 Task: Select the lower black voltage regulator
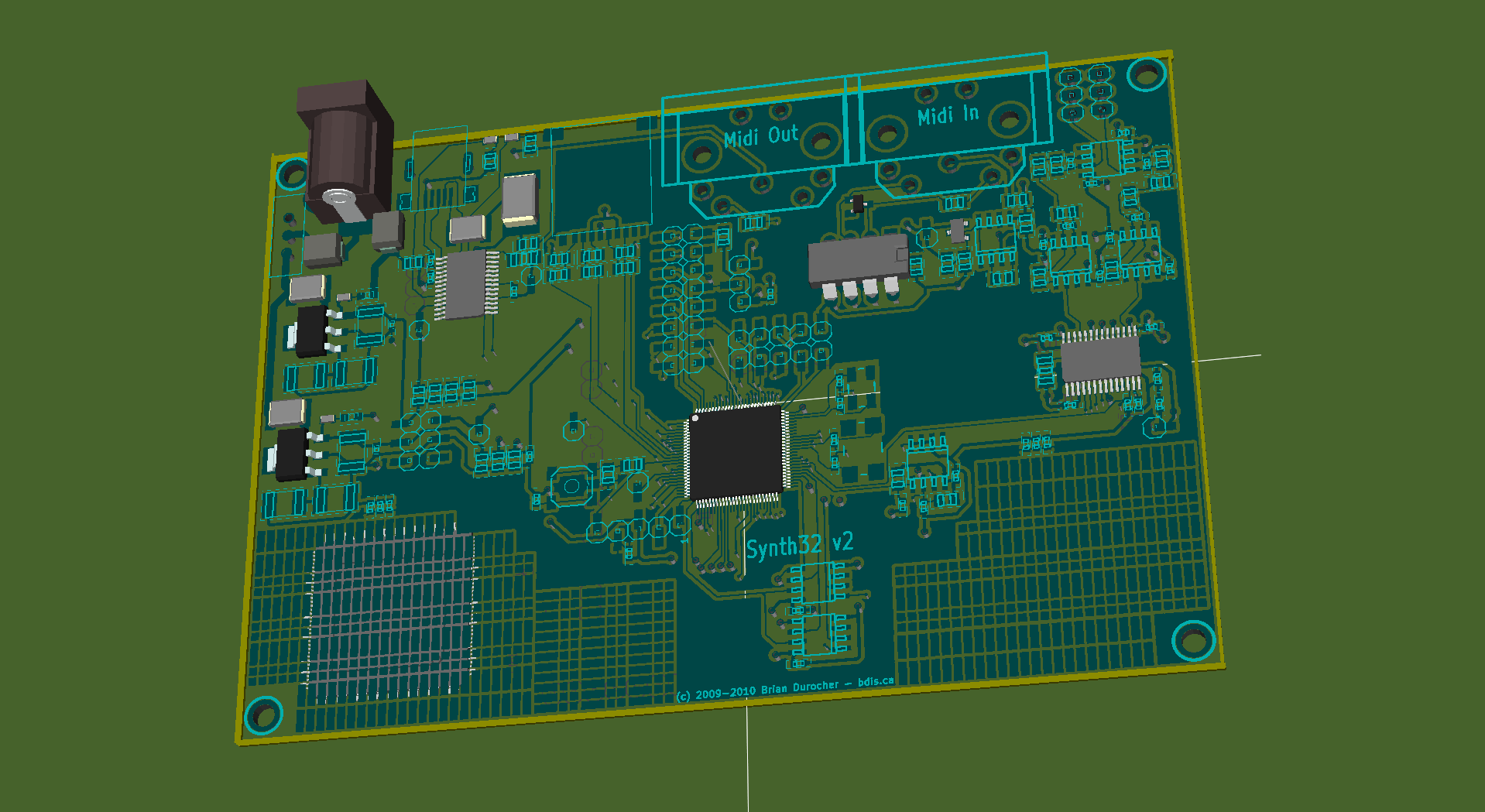click(292, 454)
